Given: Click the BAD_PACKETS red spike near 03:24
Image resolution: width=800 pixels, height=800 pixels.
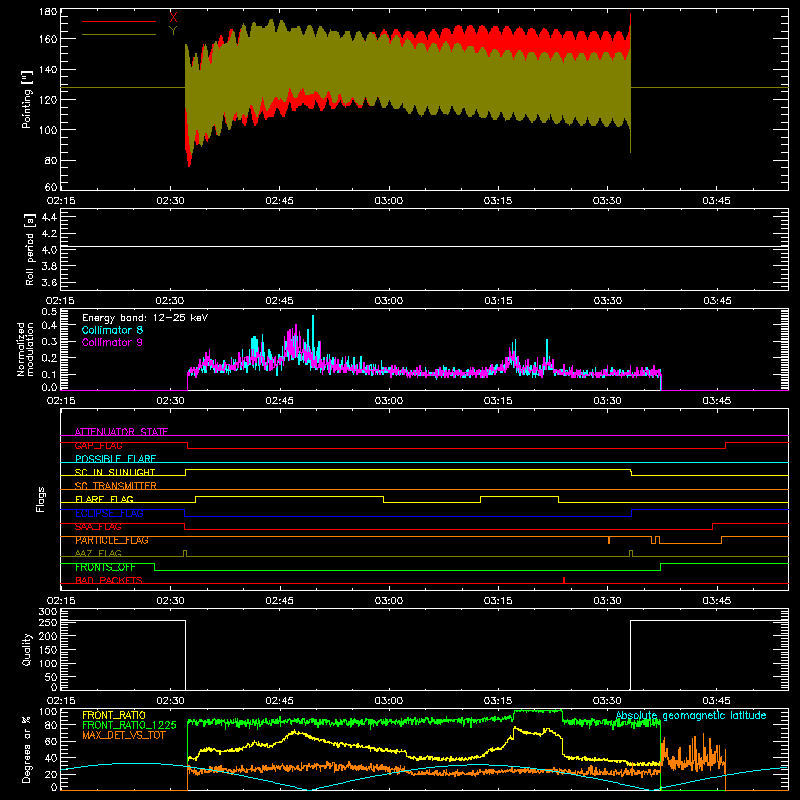Looking at the screenshot, I should tap(564, 580).
